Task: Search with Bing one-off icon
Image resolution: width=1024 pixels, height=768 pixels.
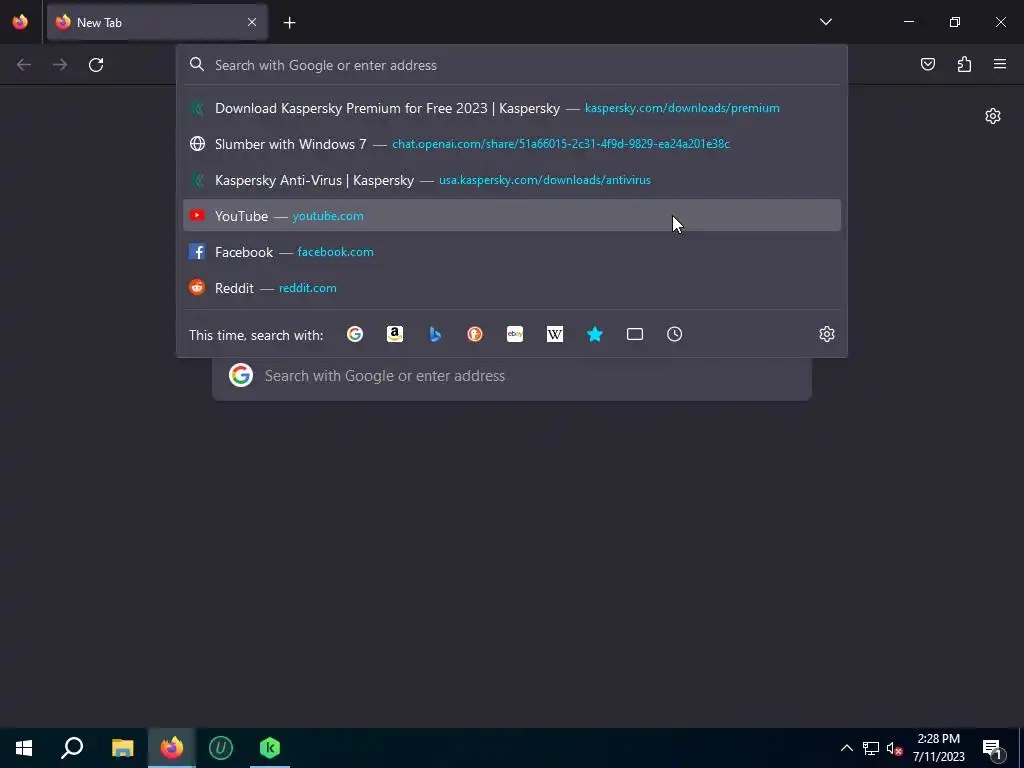Action: tap(435, 334)
